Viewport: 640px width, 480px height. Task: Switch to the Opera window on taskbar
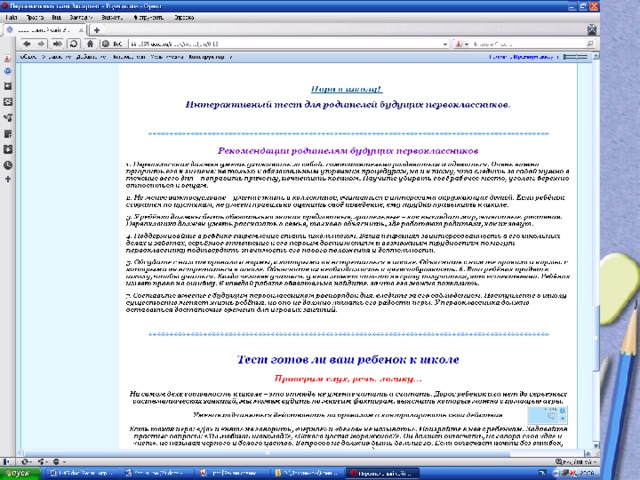(382, 473)
